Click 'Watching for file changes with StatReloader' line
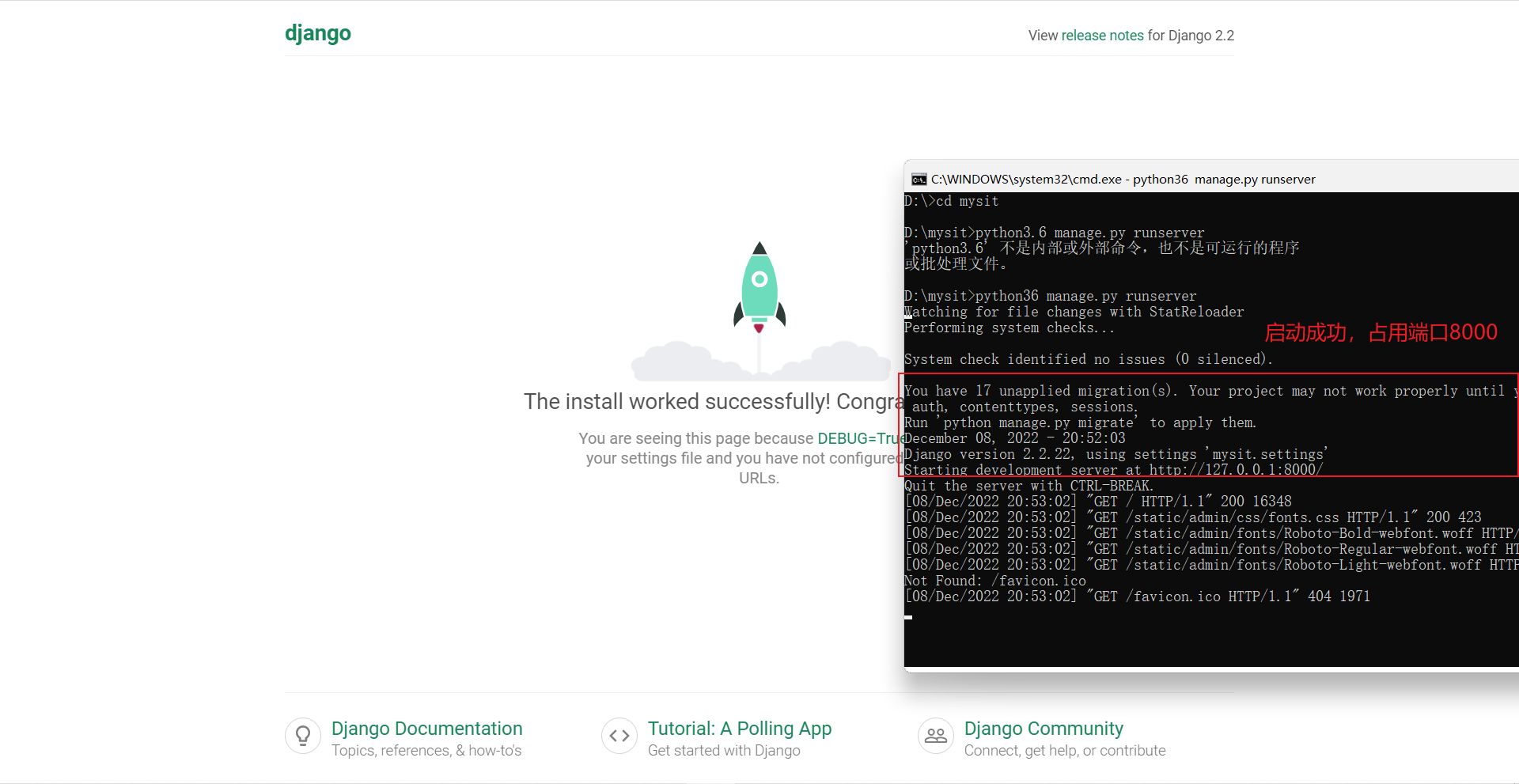1519x784 pixels. coord(1074,312)
